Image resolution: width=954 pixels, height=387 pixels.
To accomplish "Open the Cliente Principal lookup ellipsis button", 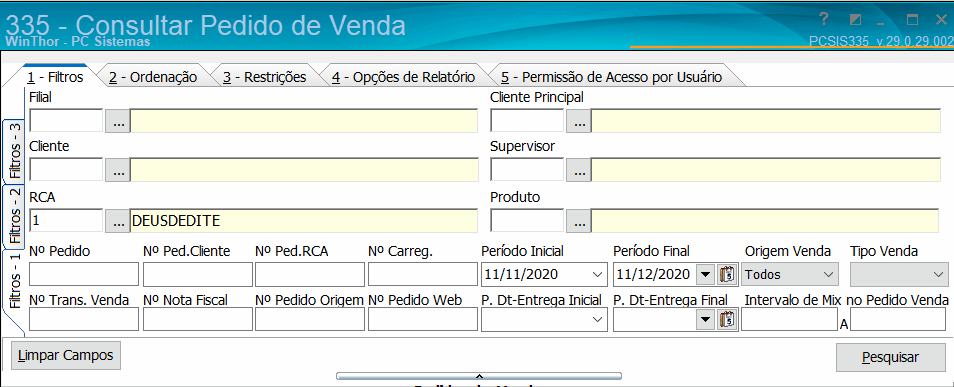I will click(579, 121).
